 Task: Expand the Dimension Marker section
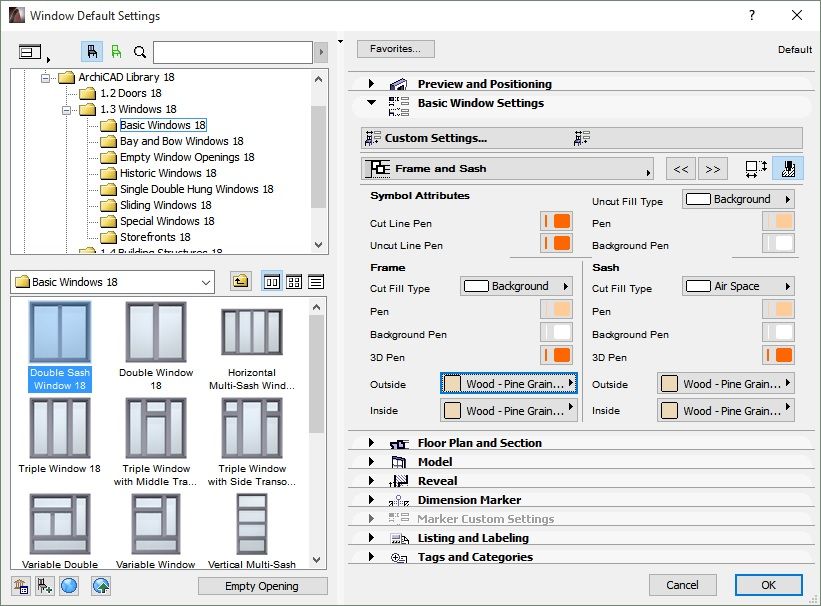[x=373, y=499]
